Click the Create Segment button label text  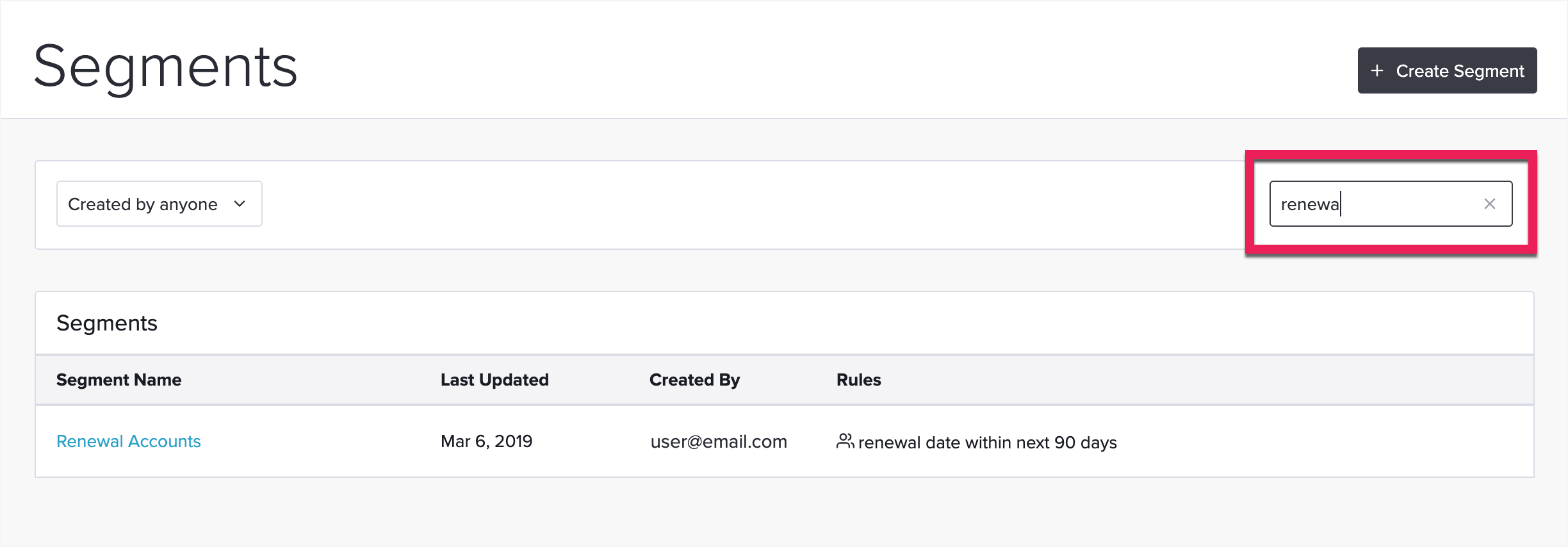point(1460,70)
